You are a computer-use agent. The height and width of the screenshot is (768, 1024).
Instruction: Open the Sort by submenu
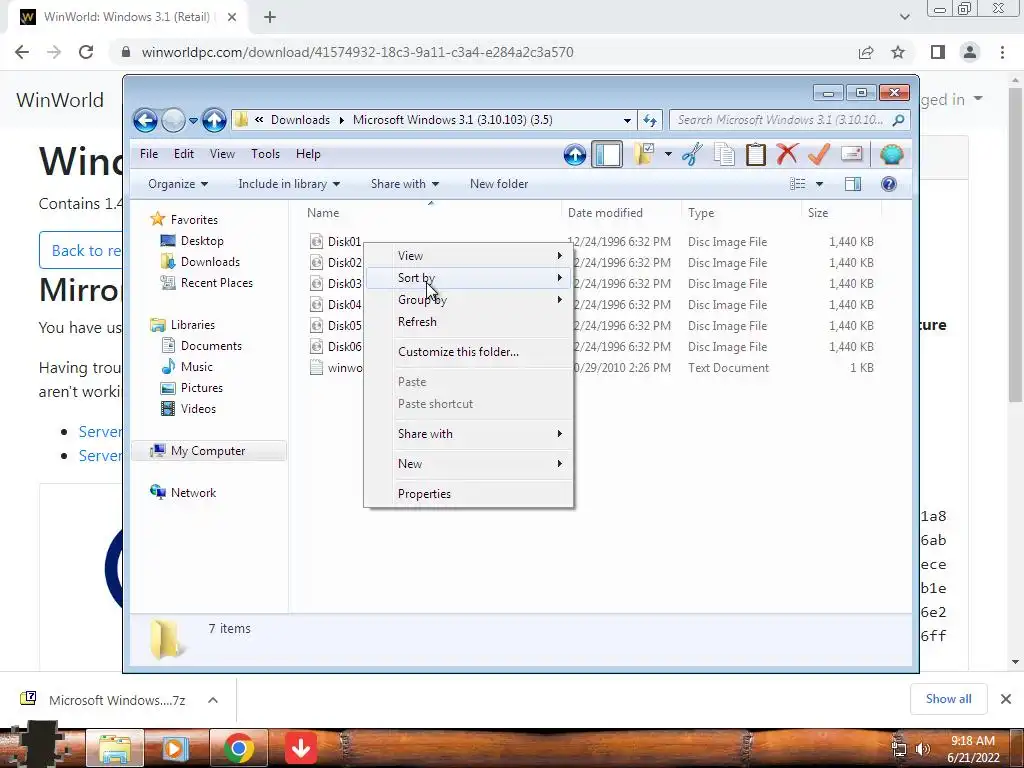coord(469,278)
